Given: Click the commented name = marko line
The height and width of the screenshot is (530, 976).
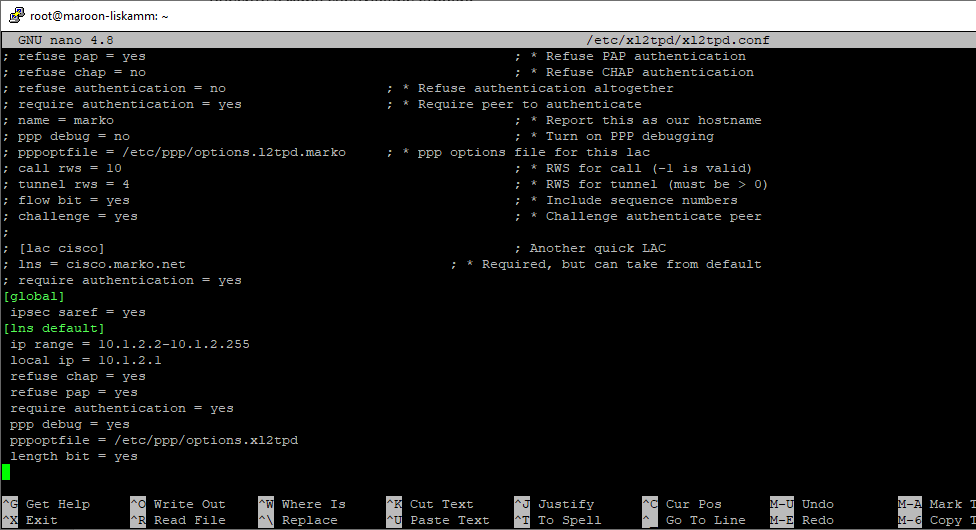Looking at the screenshot, I should coord(59,120).
